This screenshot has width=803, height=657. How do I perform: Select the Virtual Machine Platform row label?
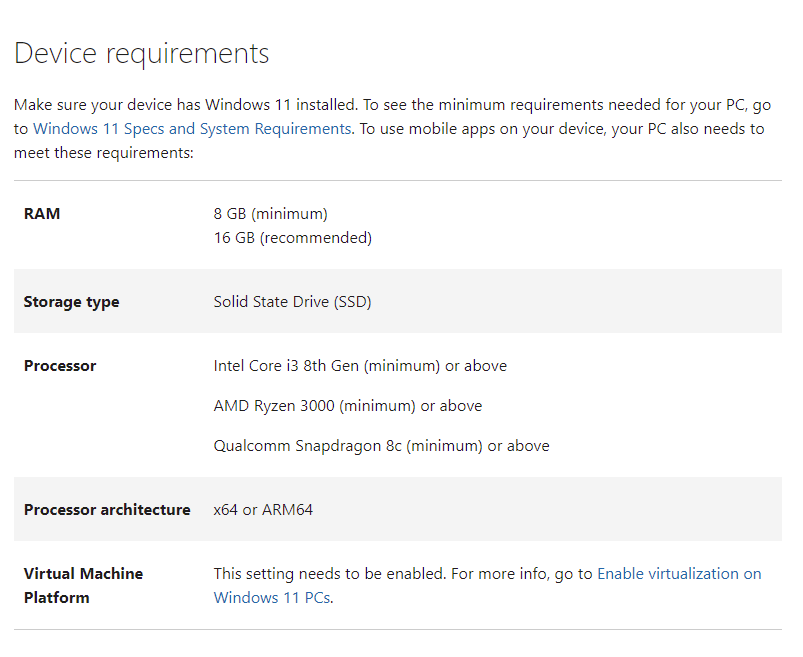tap(83, 586)
